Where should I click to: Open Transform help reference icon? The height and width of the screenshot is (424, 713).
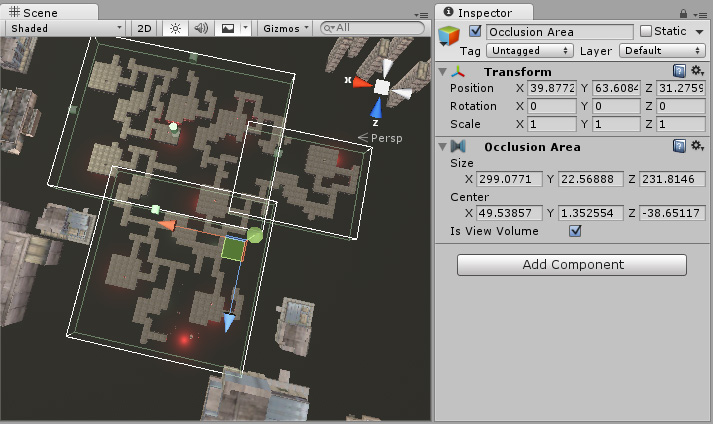pos(679,72)
